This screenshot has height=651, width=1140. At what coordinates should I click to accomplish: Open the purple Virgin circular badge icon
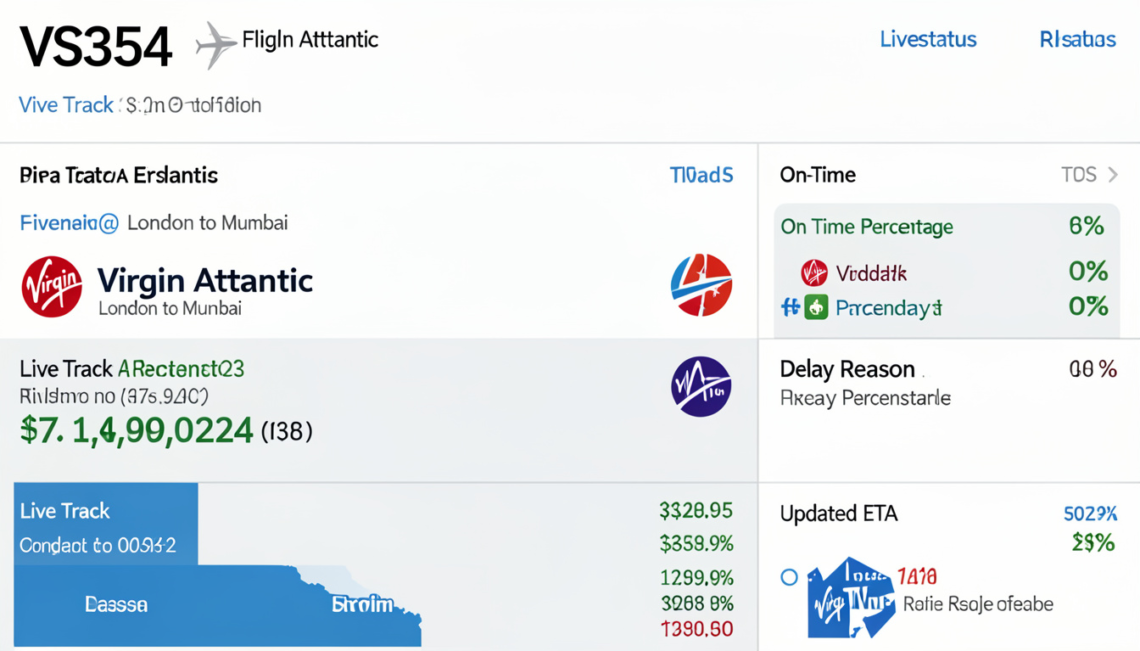(703, 384)
